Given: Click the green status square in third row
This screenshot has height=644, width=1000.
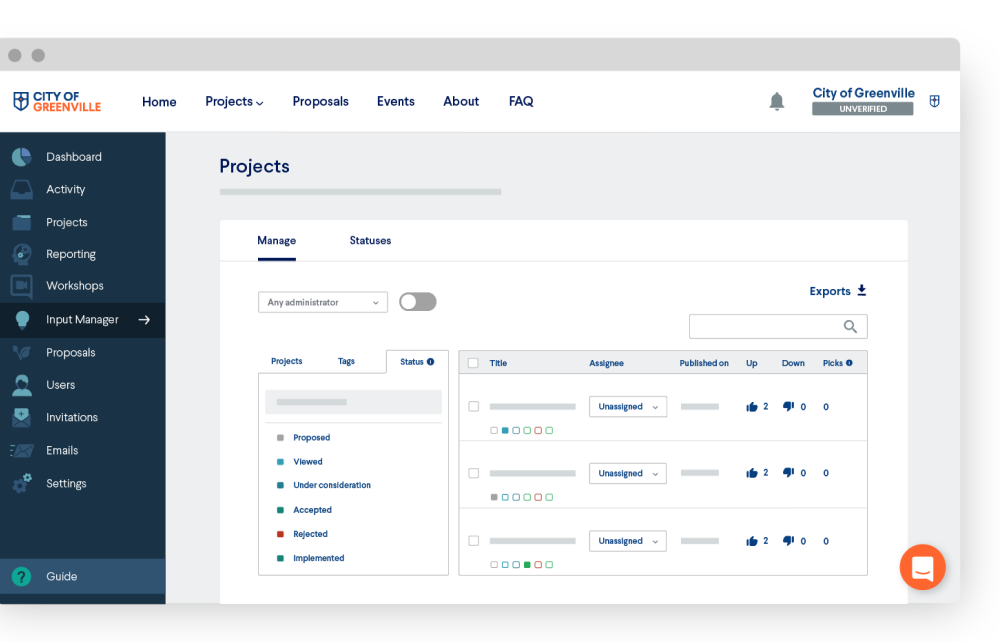Looking at the screenshot, I should pos(527,564).
